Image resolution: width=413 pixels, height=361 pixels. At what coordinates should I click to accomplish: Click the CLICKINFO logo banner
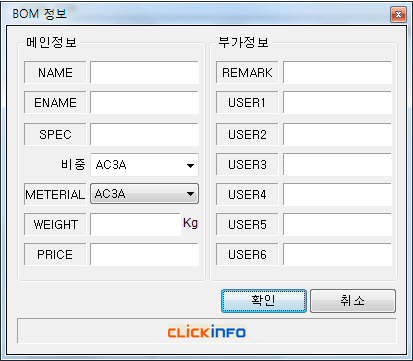point(207,332)
